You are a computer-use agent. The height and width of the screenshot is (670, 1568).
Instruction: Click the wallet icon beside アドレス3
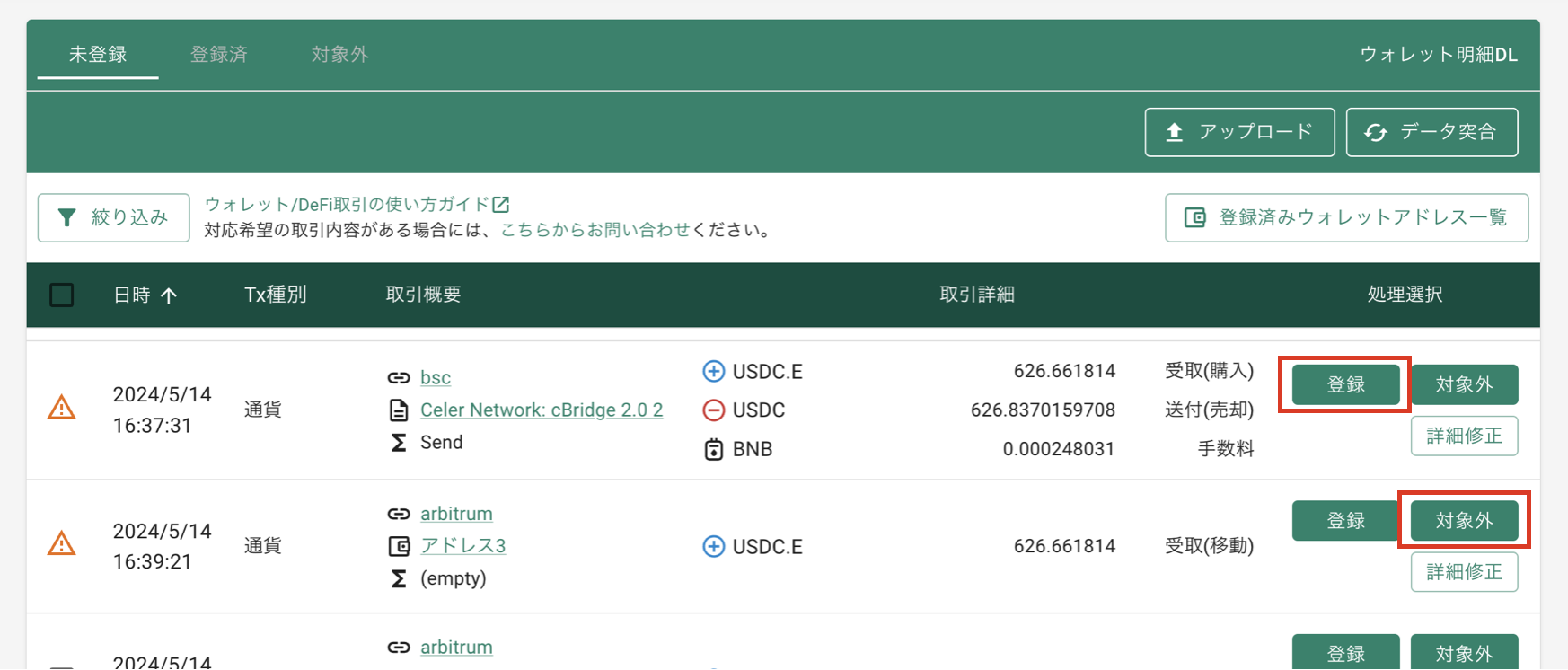(x=399, y=545)
